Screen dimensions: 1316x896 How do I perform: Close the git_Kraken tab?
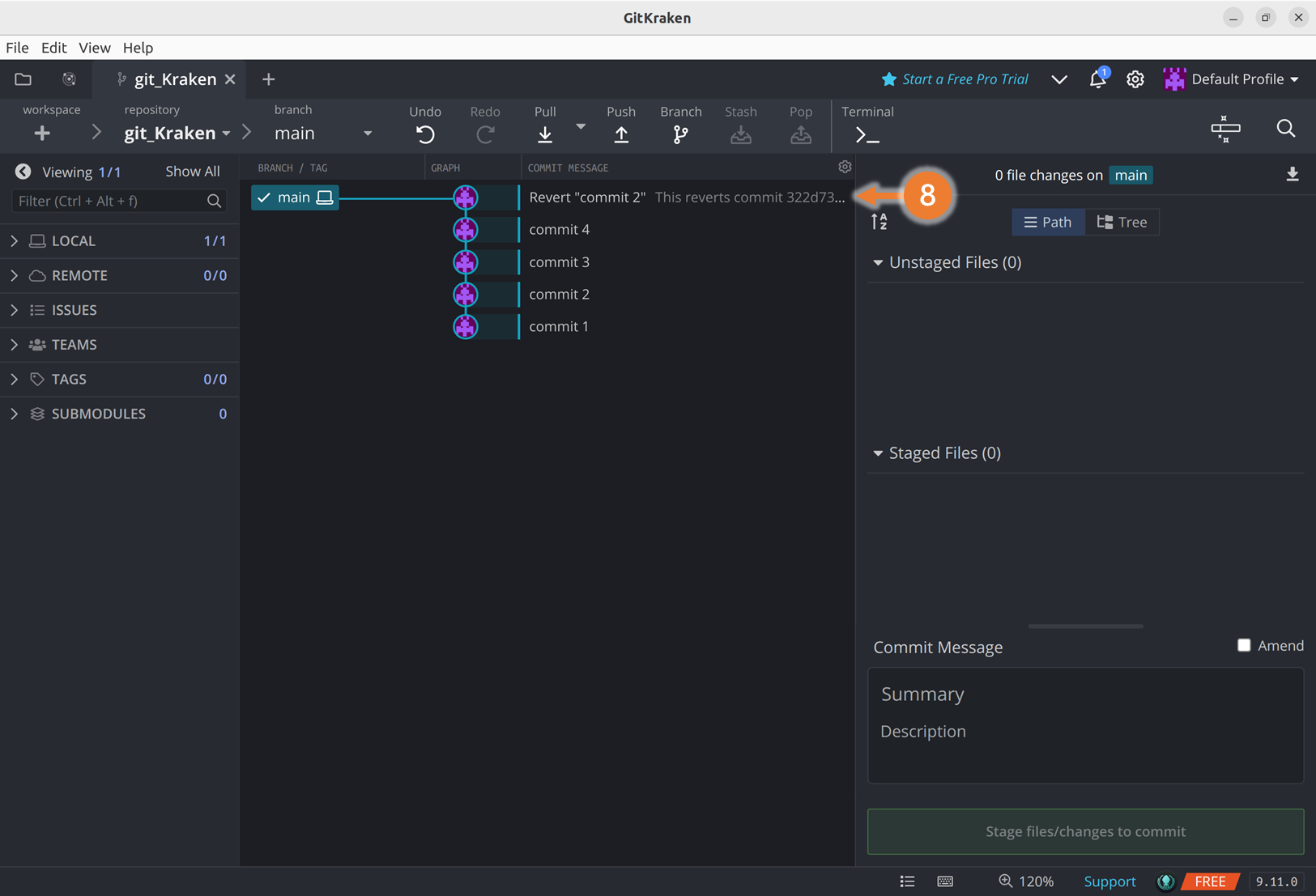click(230, 79)
